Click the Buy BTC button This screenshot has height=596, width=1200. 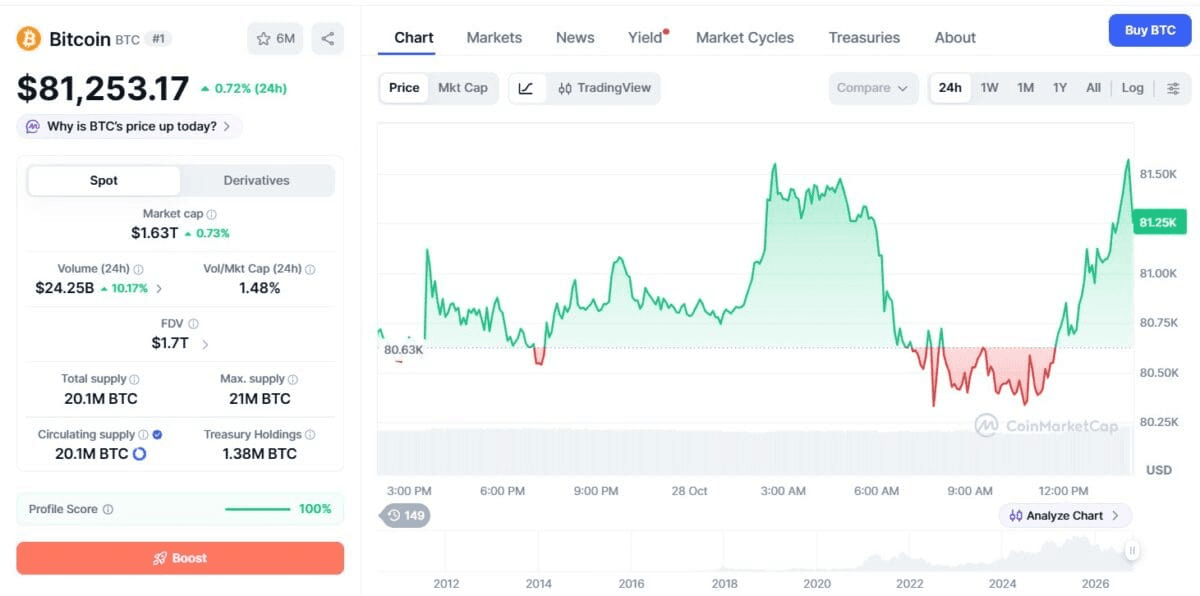(1150, 31)
